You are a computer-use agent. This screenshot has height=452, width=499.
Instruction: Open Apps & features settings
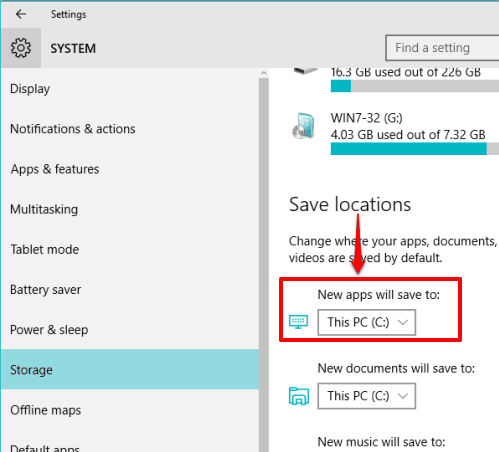coord(130,169)
